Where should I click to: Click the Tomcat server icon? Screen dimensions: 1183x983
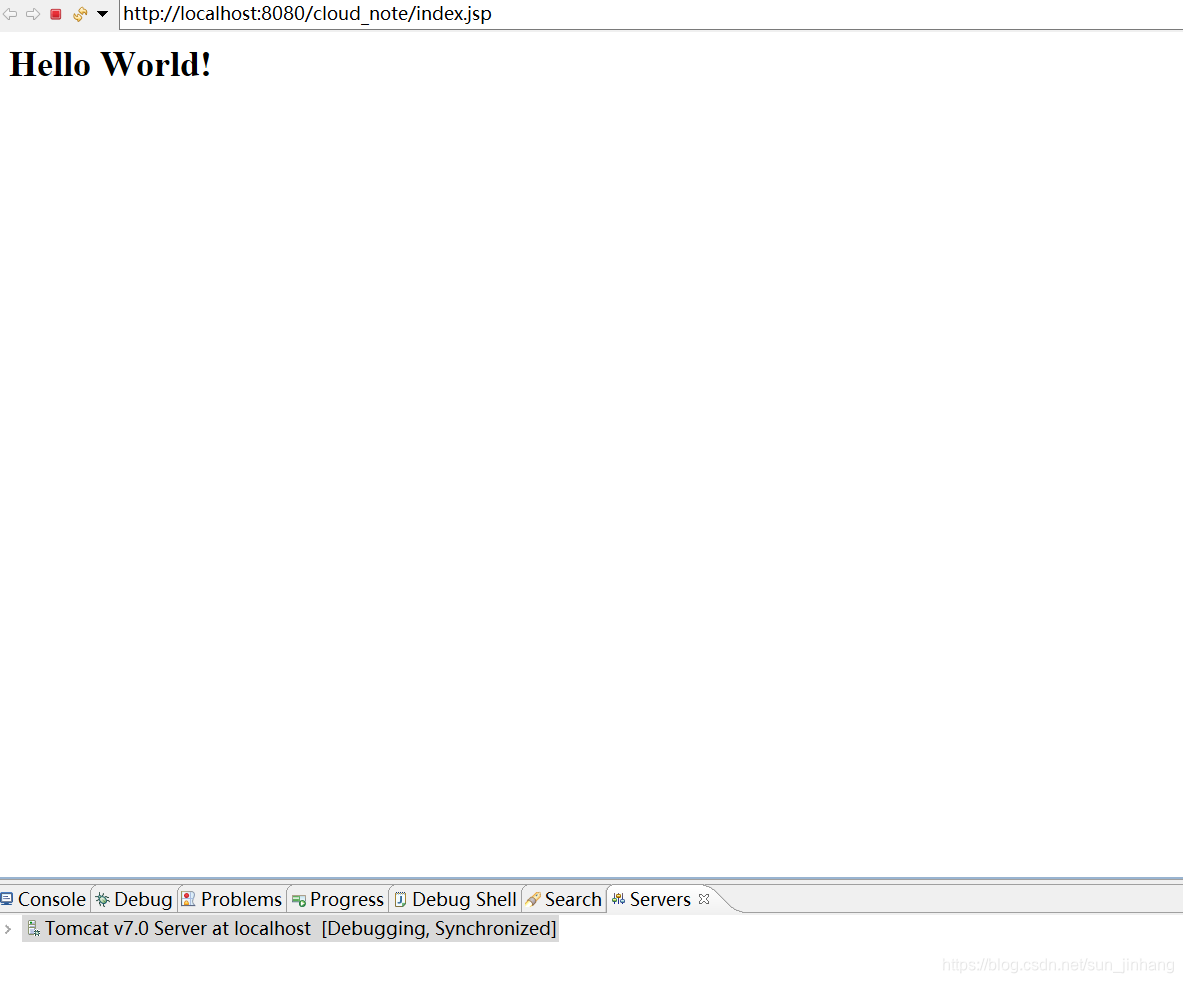(x=33, y=929)
